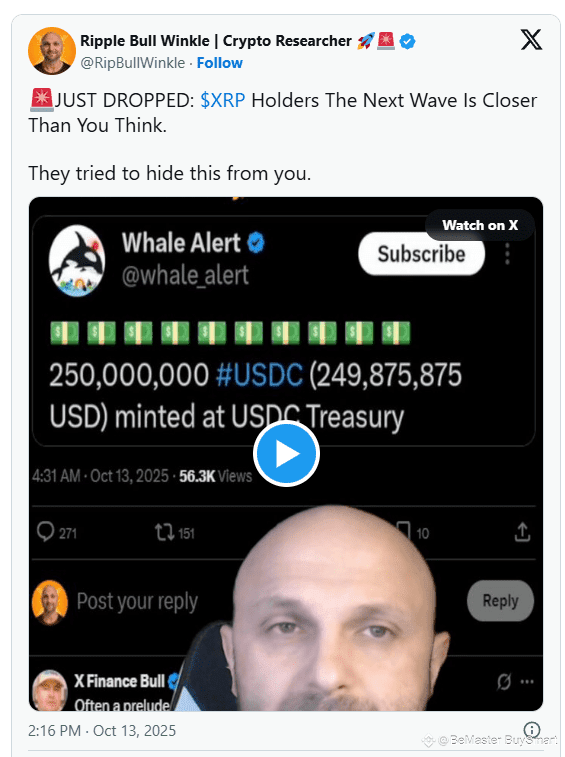Screen dimensions: 565x757
Task: Click the Subscribe button on Whale Alert
Action: tap(422, 254)
